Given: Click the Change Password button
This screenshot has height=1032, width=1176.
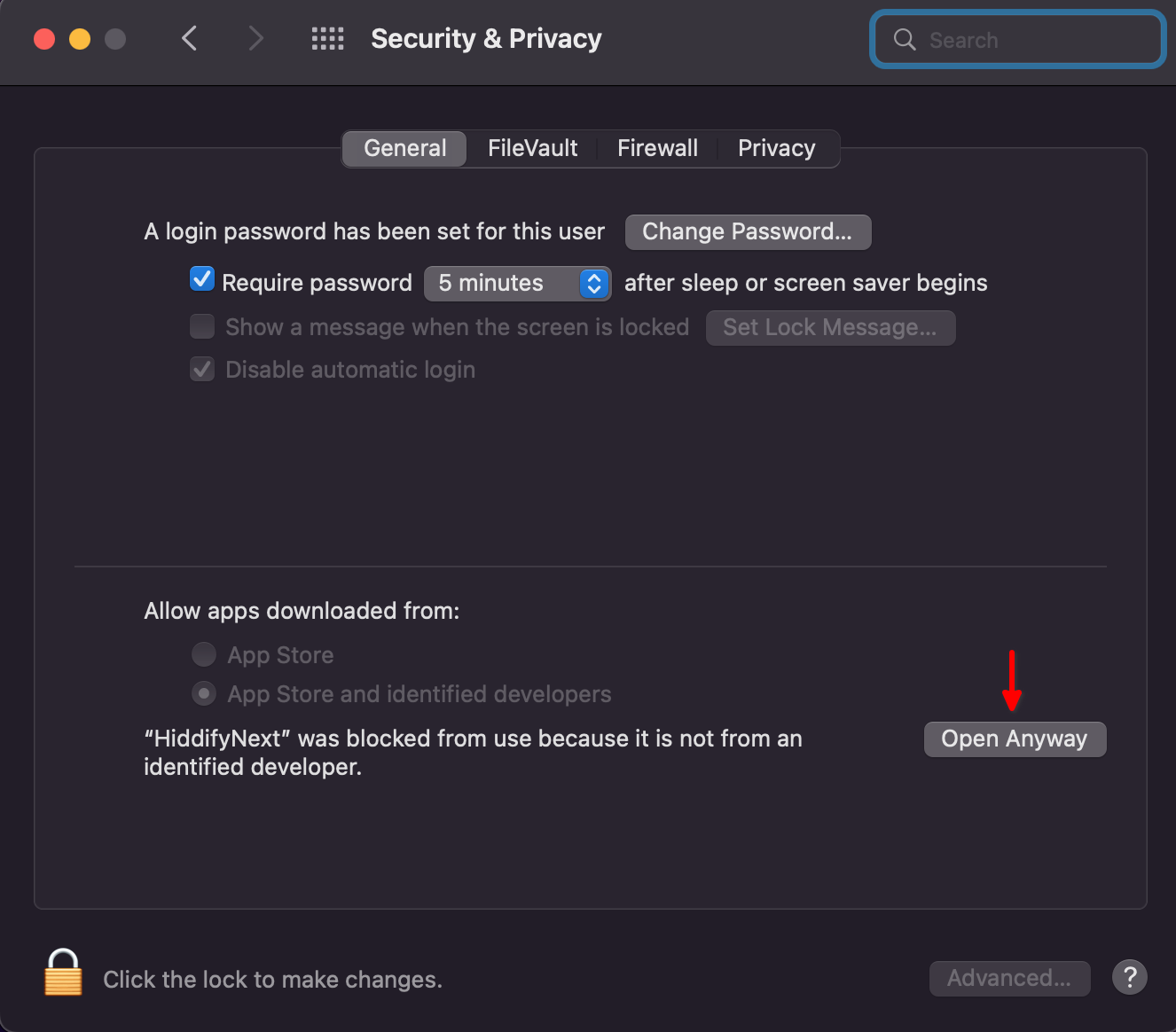Looking at the screenshot, I should 748,231.
